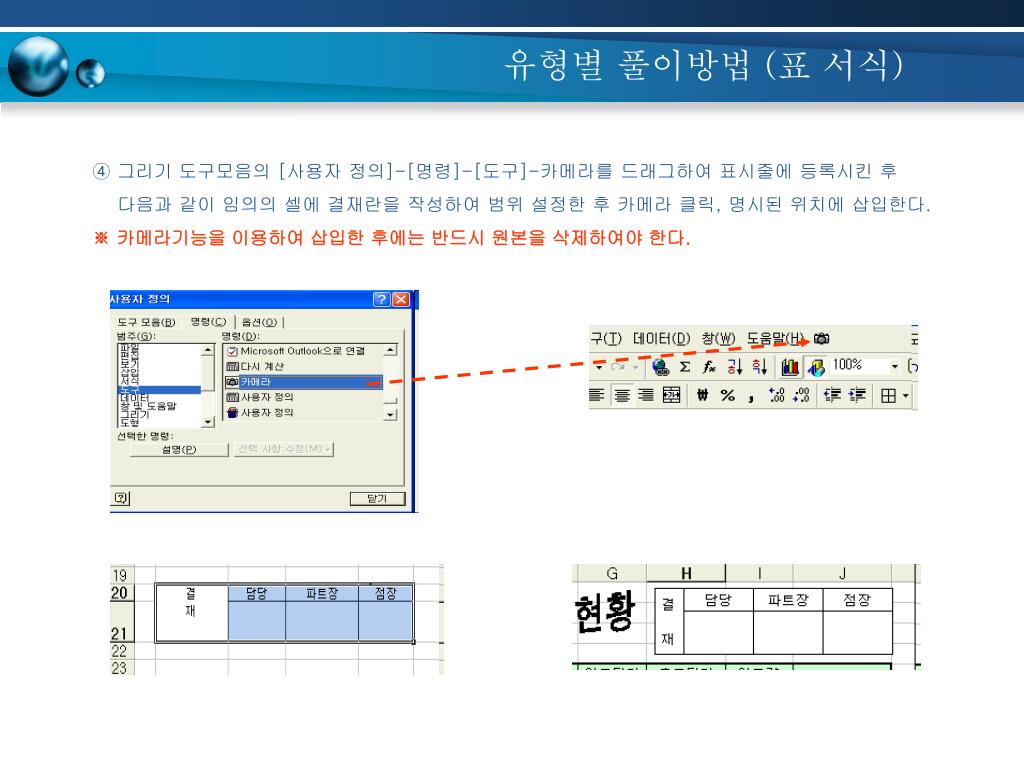1024x768 pixels.
Task: Click the hyperlink globe toolbar icon
Action: pos(660,367)
